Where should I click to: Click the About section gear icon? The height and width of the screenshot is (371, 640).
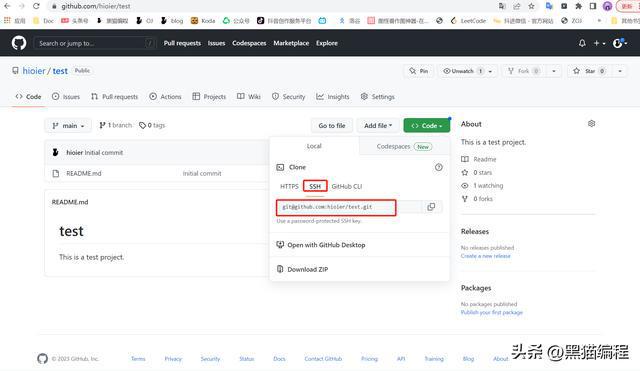tap(591, 124)
